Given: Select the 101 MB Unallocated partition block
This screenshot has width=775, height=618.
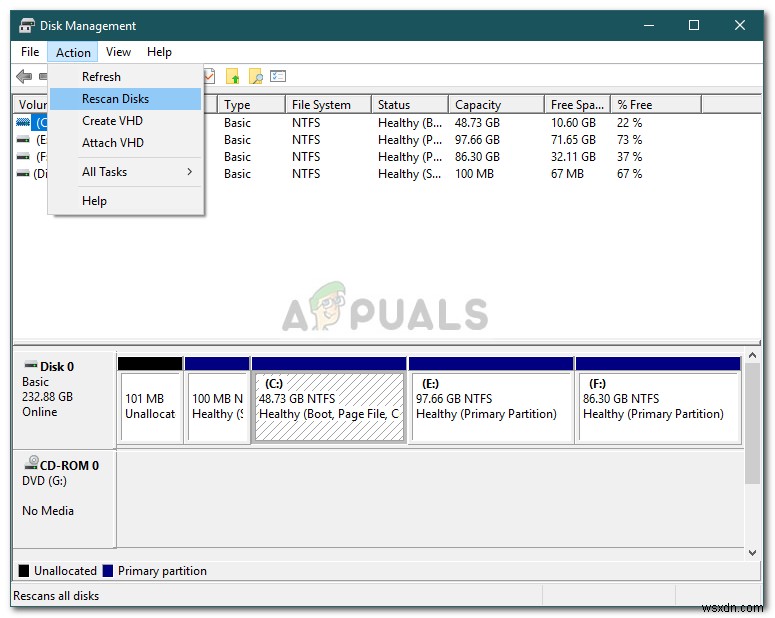Looking at the screenshot, I should coord(150,399).
